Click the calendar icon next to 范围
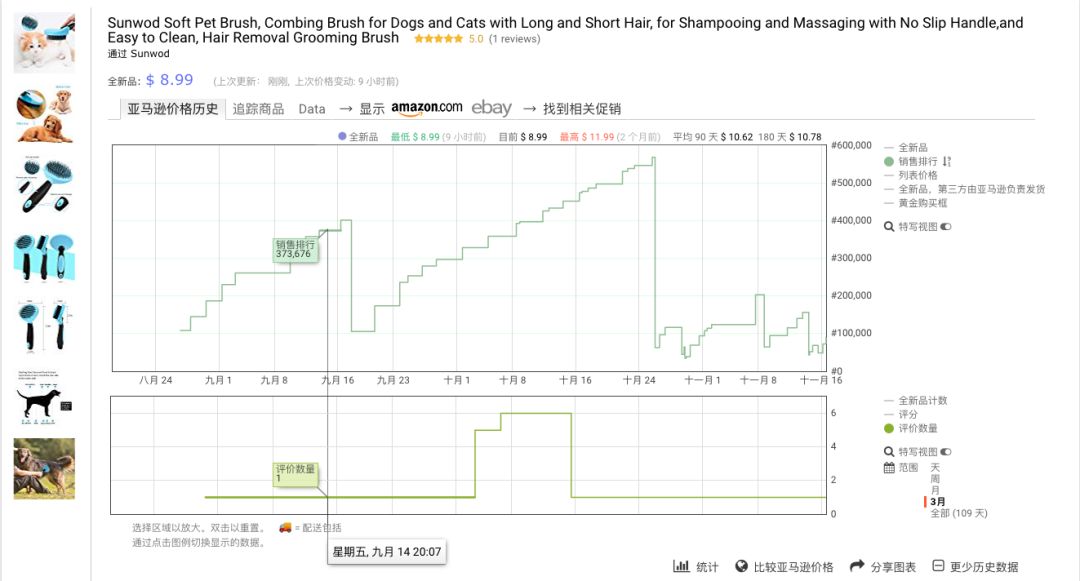This screenshot has width=1080, height=581. point(889,468)
